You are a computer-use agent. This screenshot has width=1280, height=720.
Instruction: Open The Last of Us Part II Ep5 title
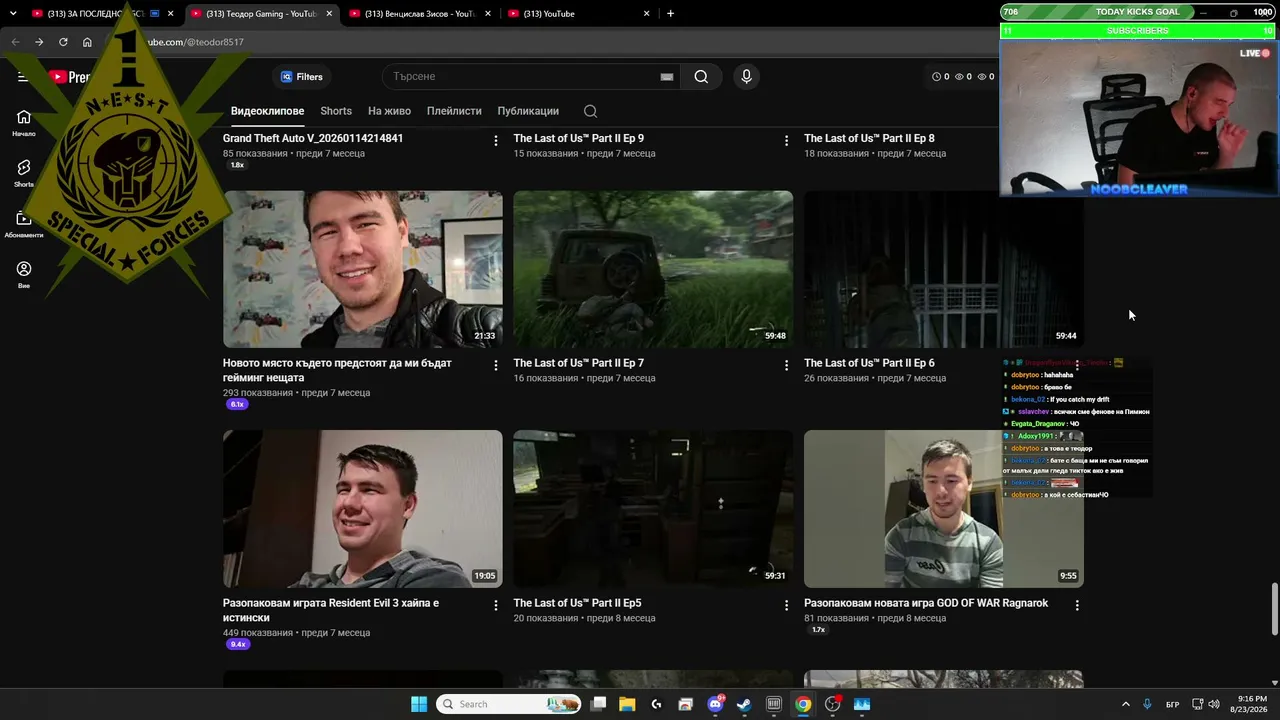point(577,603)
